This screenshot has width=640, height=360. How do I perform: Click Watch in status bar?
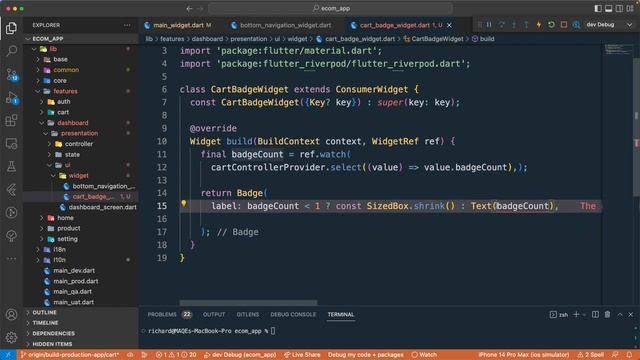424,355
